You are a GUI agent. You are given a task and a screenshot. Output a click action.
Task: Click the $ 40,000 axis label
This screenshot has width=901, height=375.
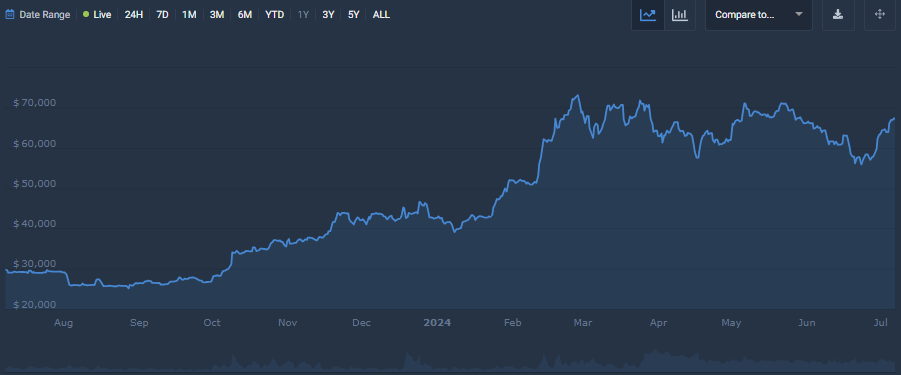pyautogui.click(x=35, y=224)
